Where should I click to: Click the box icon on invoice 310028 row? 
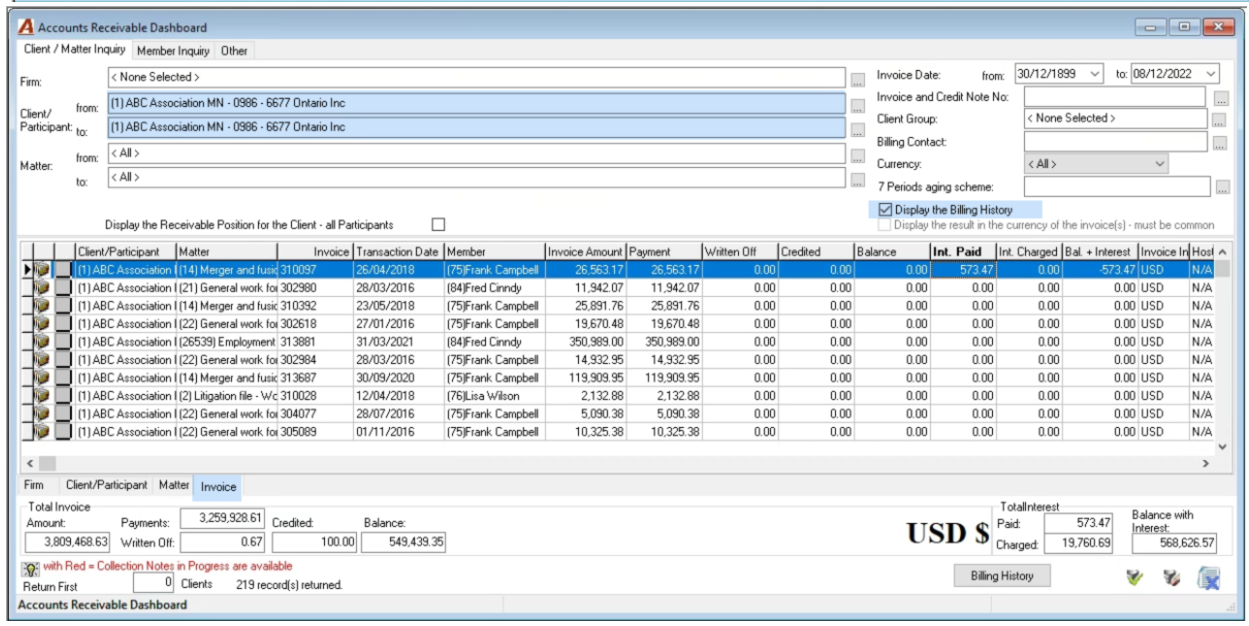[x=42, y=396]
